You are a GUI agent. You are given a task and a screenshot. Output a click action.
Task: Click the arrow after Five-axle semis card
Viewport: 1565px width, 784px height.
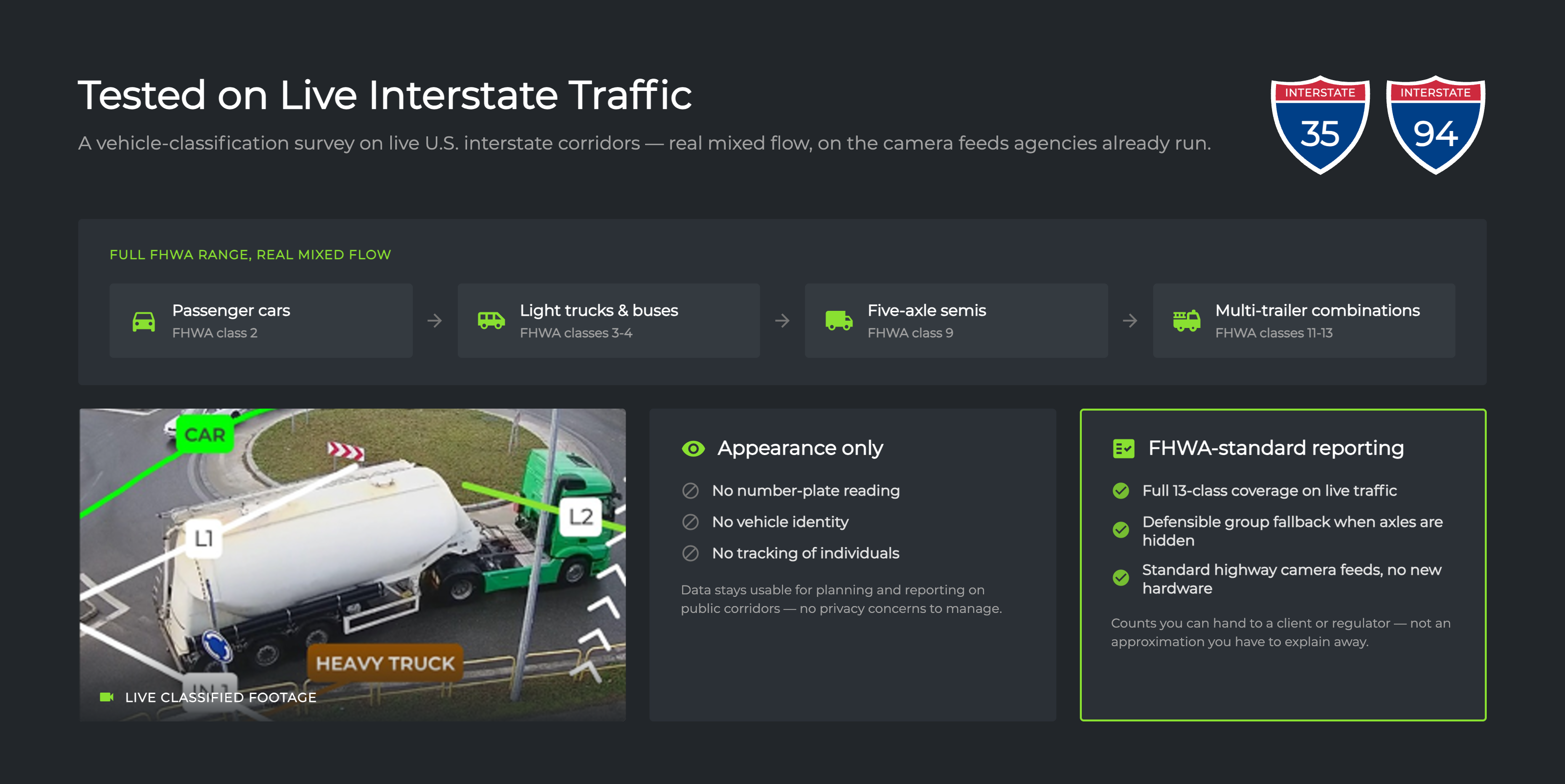pos(1130,321)
